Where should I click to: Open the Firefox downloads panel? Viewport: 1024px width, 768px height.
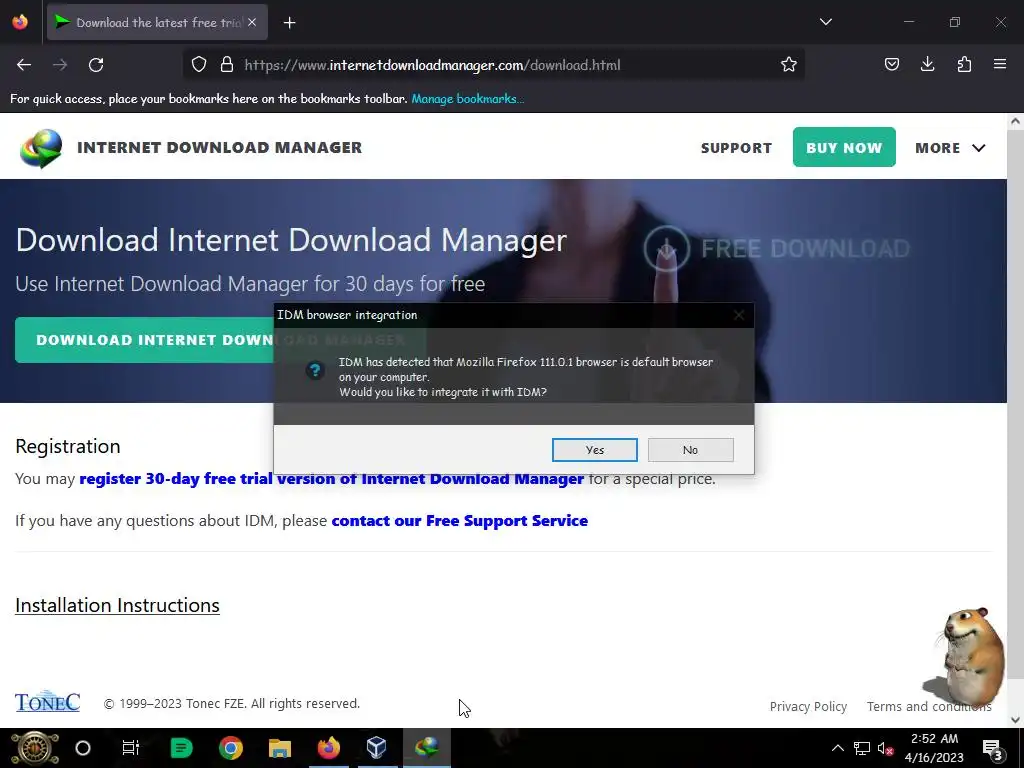pos(927,65)
